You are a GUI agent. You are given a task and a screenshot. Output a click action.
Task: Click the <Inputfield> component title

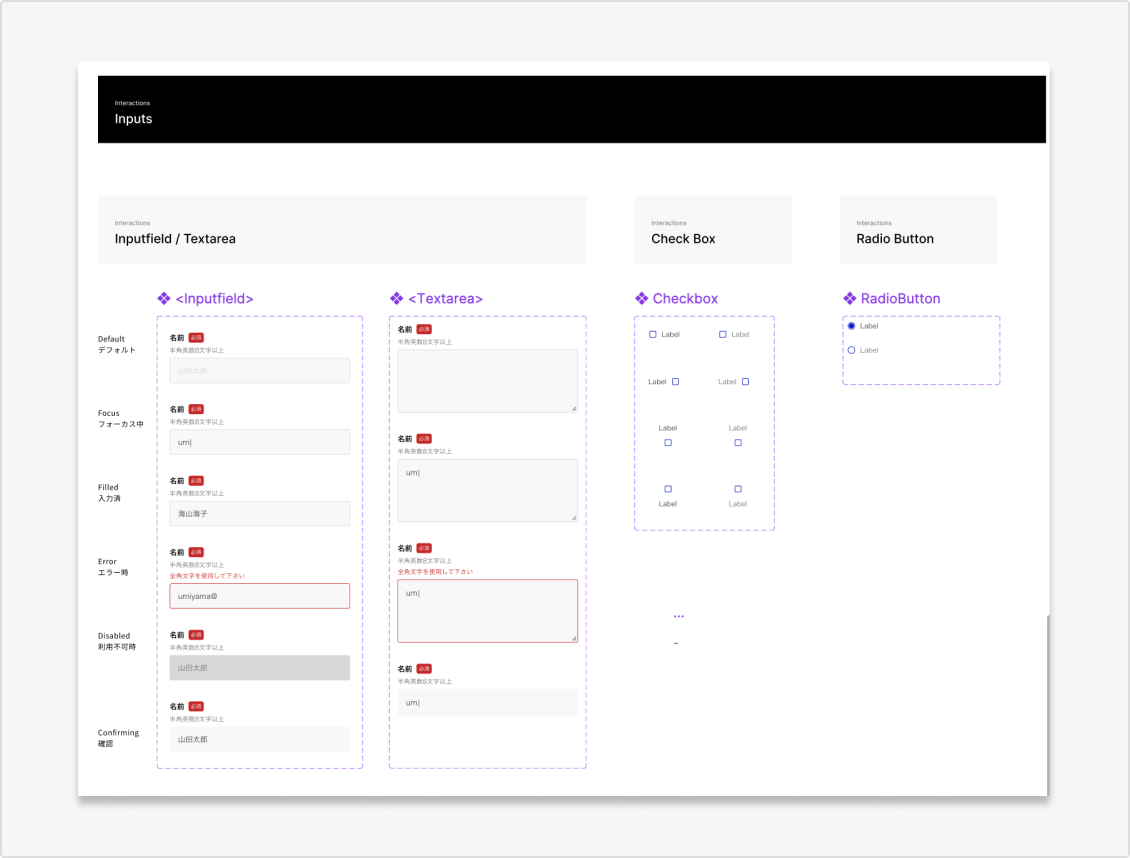[215, 298]
